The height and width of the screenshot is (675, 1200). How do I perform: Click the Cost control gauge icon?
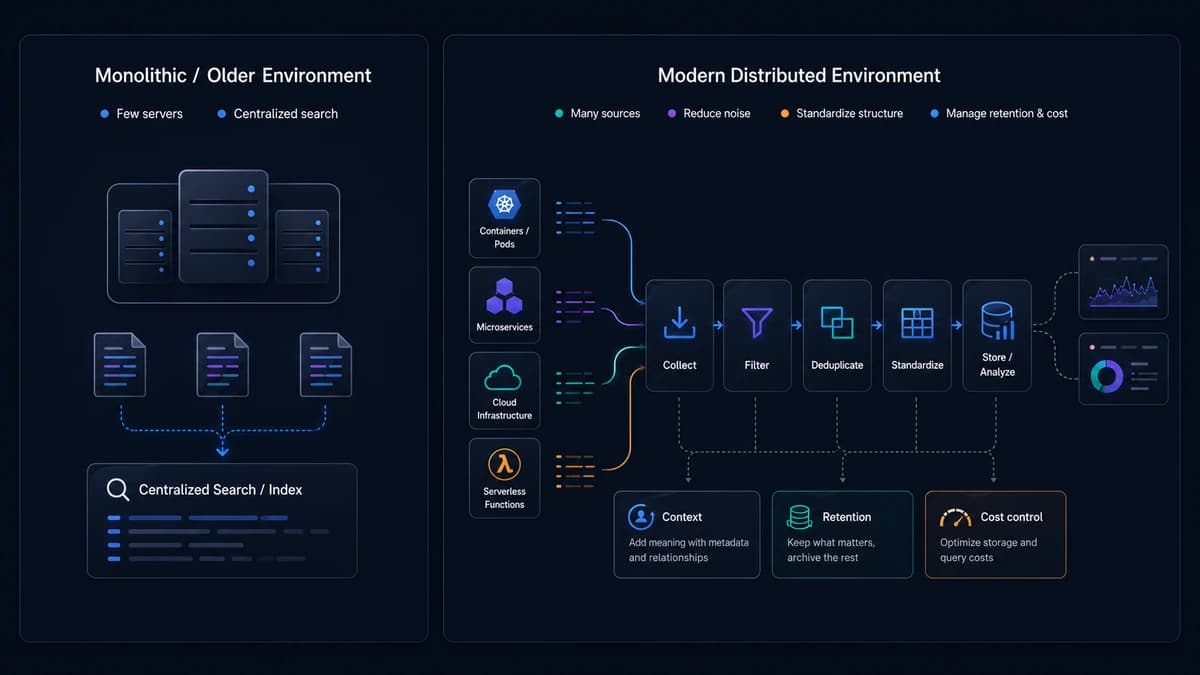point(956,517)
